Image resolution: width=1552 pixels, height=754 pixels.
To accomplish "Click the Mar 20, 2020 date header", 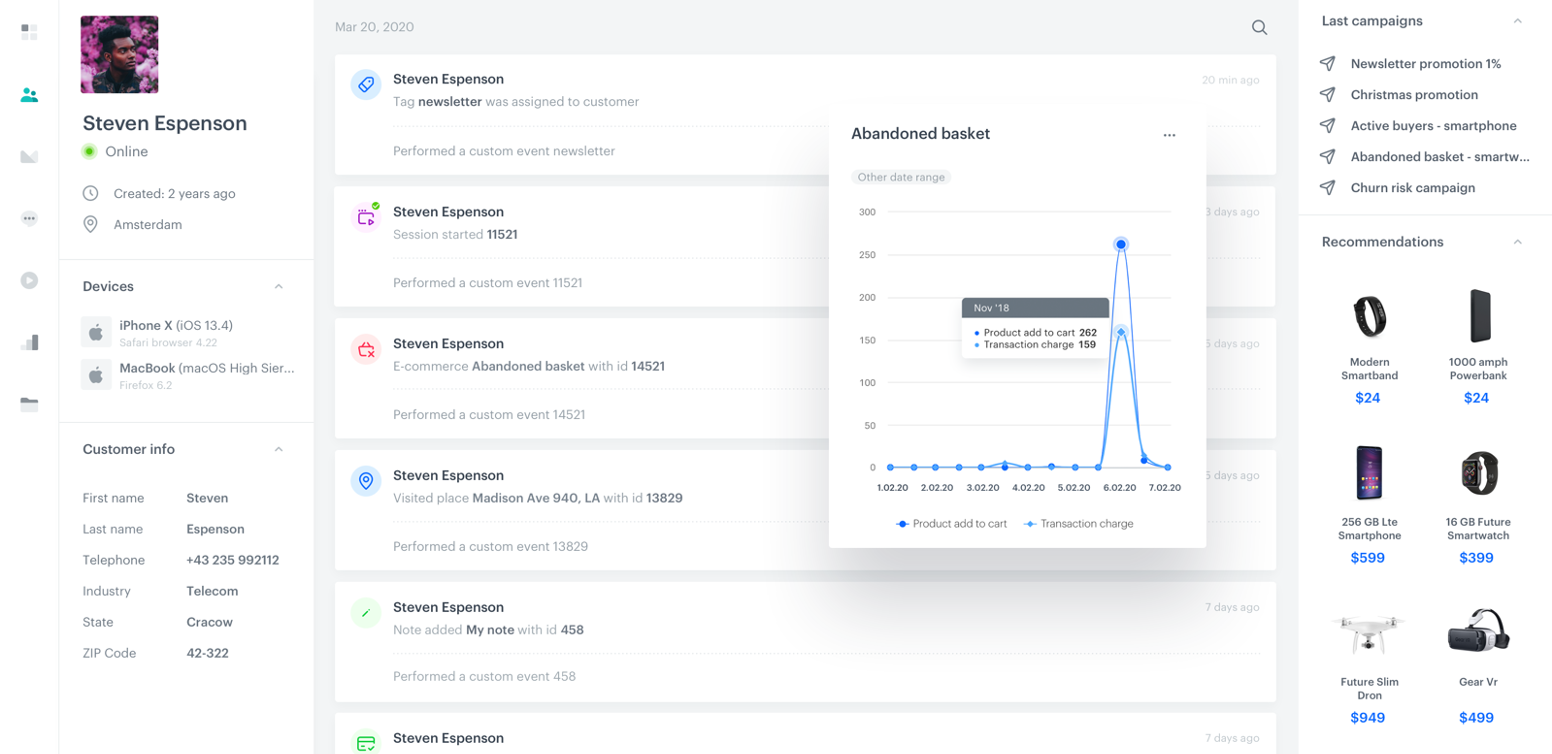I will [x=374, y=27].
